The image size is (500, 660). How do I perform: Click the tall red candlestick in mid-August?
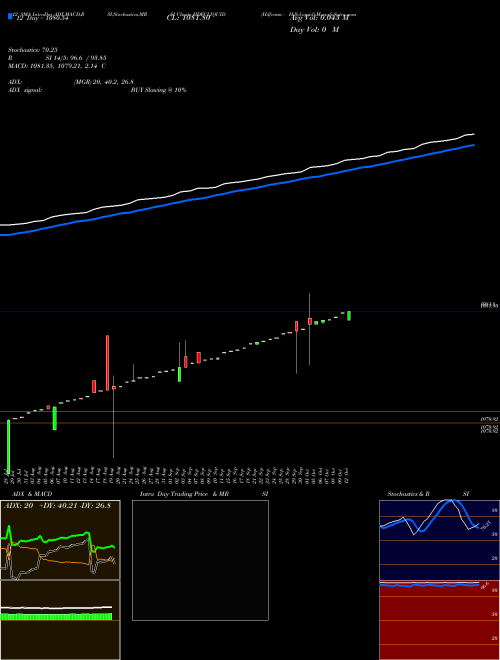click(107, 362)
